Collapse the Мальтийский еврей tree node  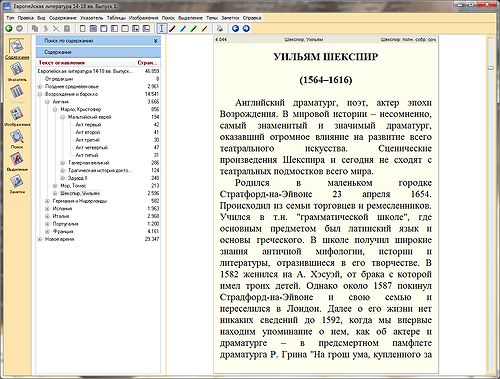click(x=63, y=117)
